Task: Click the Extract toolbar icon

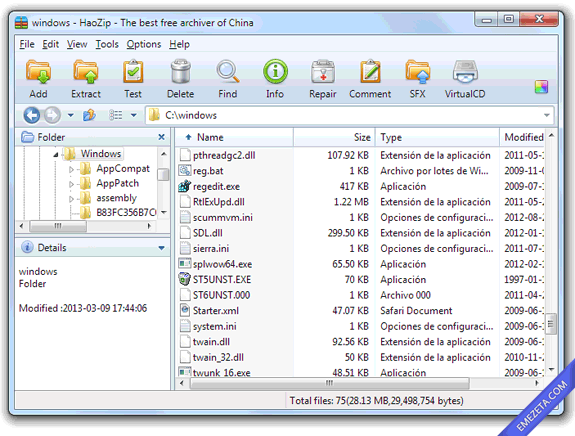Action: point(86,72)
